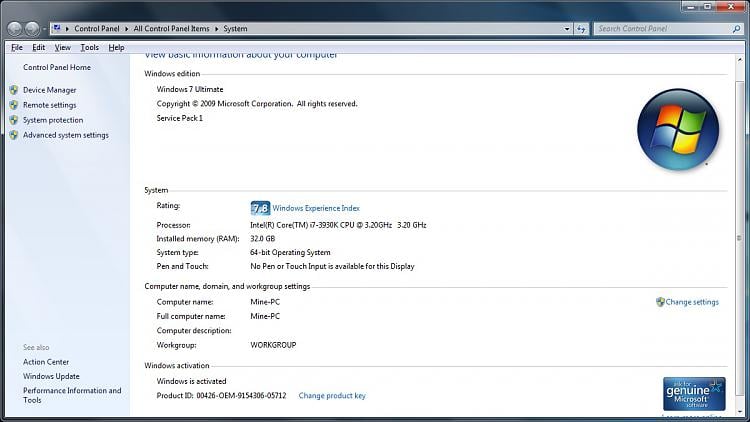Click the vertical scrollbar up arrow
The image size is (750, 422).
coord(739,60)
